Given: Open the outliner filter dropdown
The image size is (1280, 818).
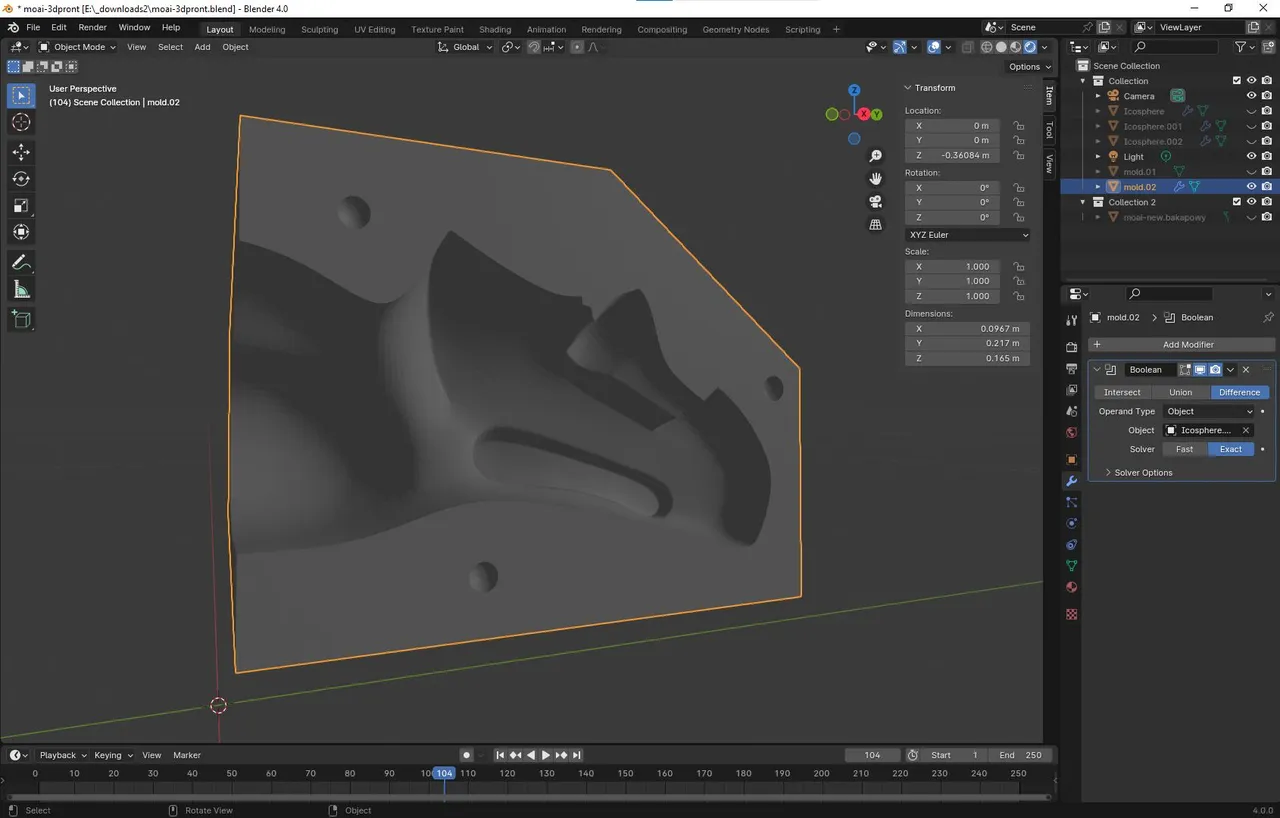Looking at the screenshot, I should [1245, 47].
